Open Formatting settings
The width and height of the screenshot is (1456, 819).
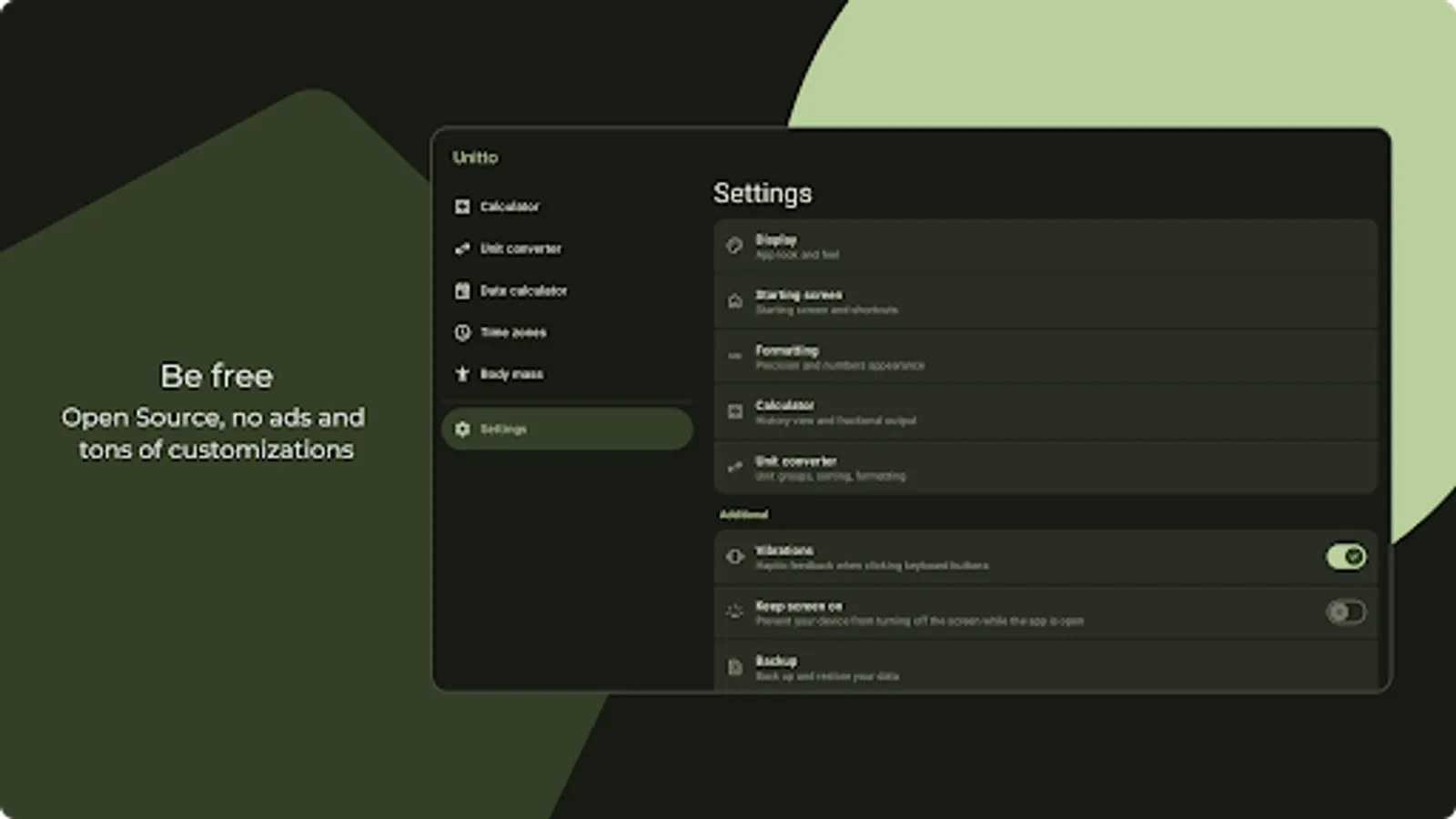click(x=1046, y=358)
